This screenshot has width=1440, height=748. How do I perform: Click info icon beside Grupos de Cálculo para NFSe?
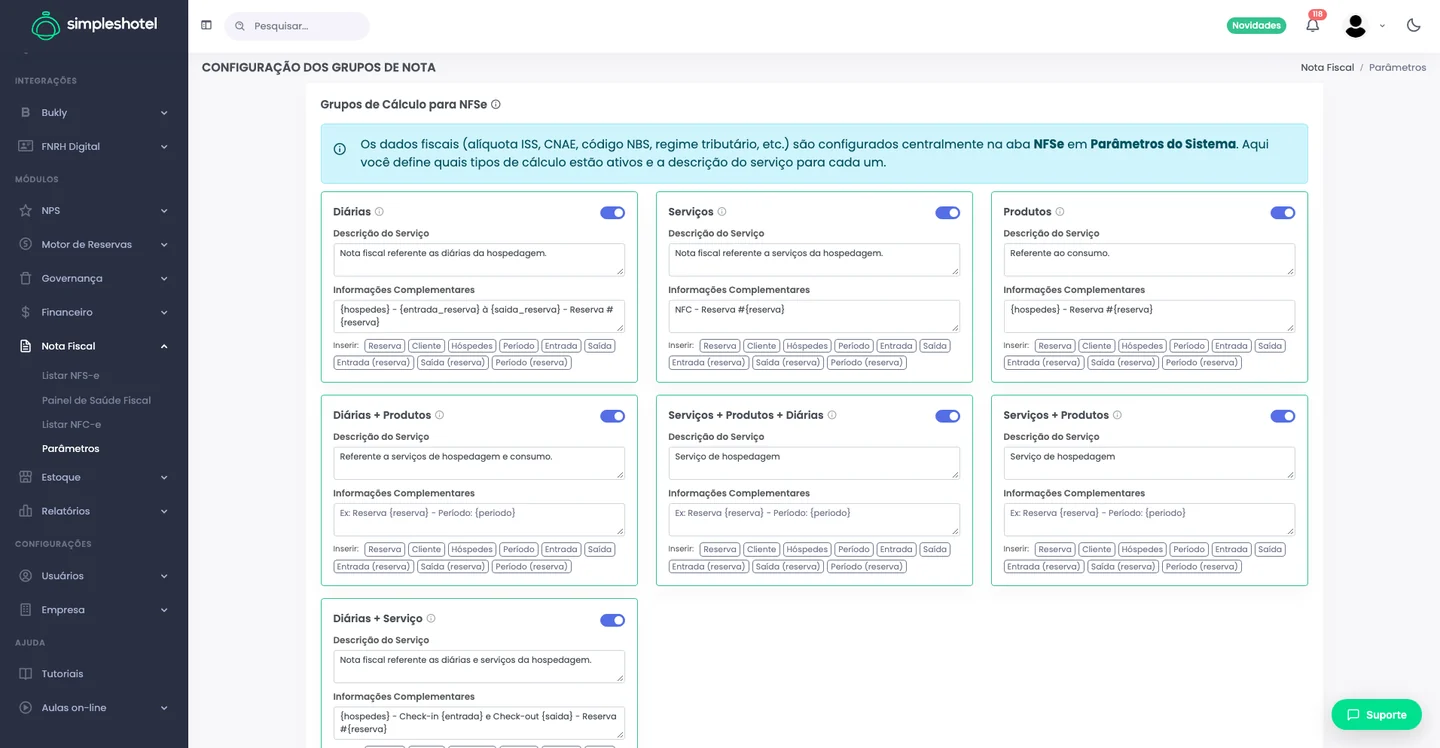496,104
